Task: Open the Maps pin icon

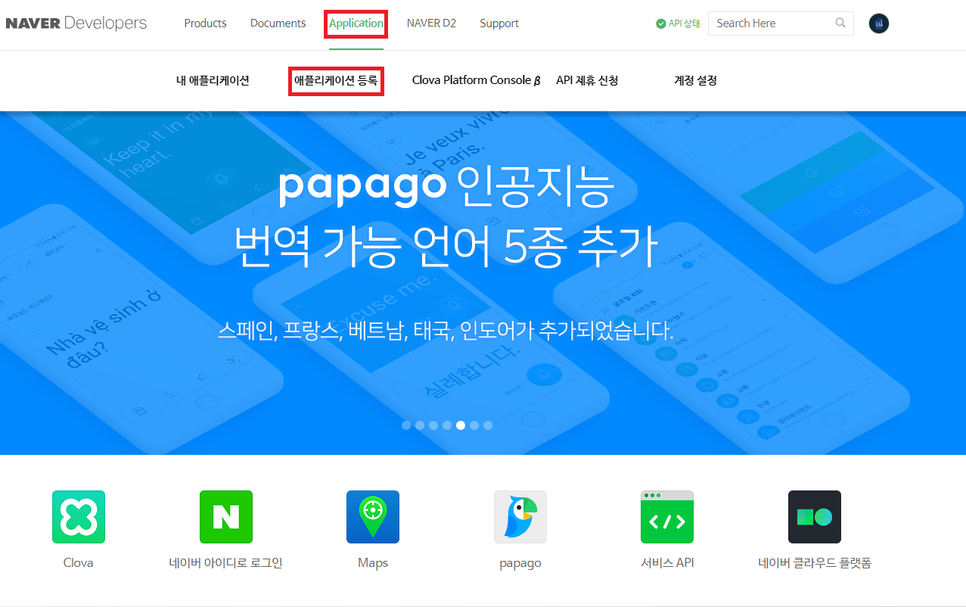Action: click(x=373, y=516)
